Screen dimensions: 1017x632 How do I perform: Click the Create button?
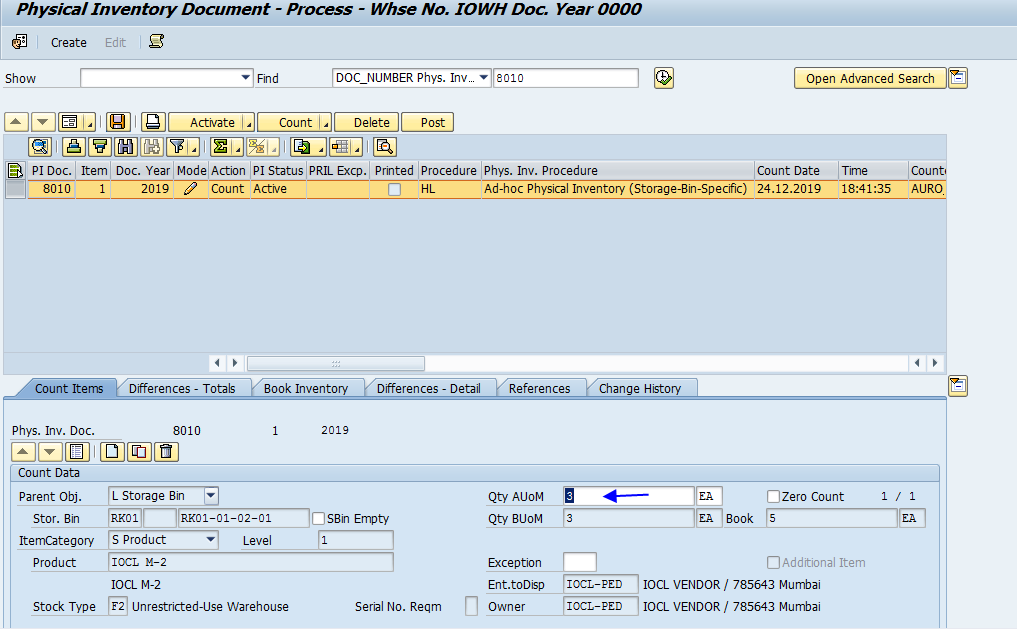[69, 43]
